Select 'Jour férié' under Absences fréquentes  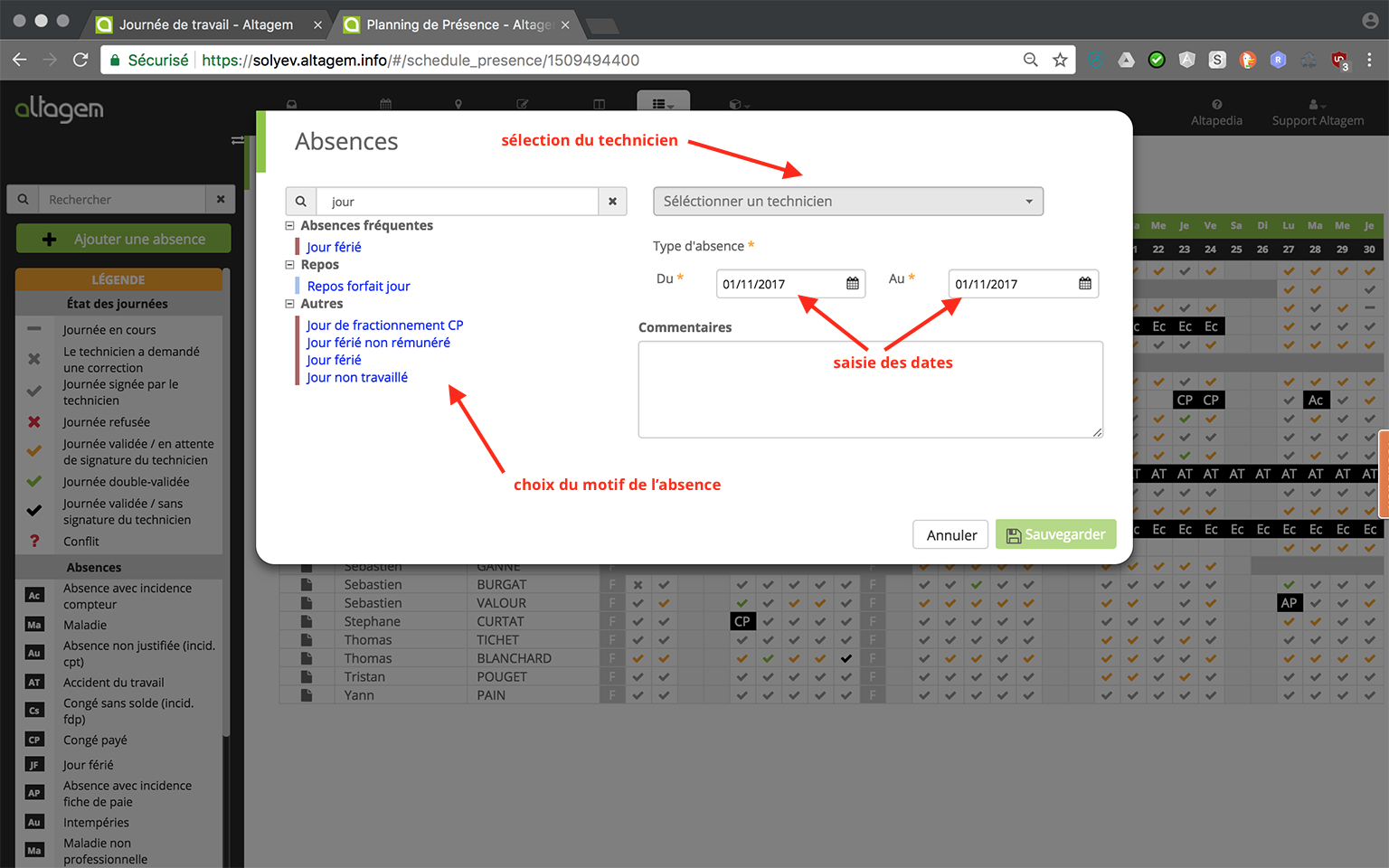[334, 247]
